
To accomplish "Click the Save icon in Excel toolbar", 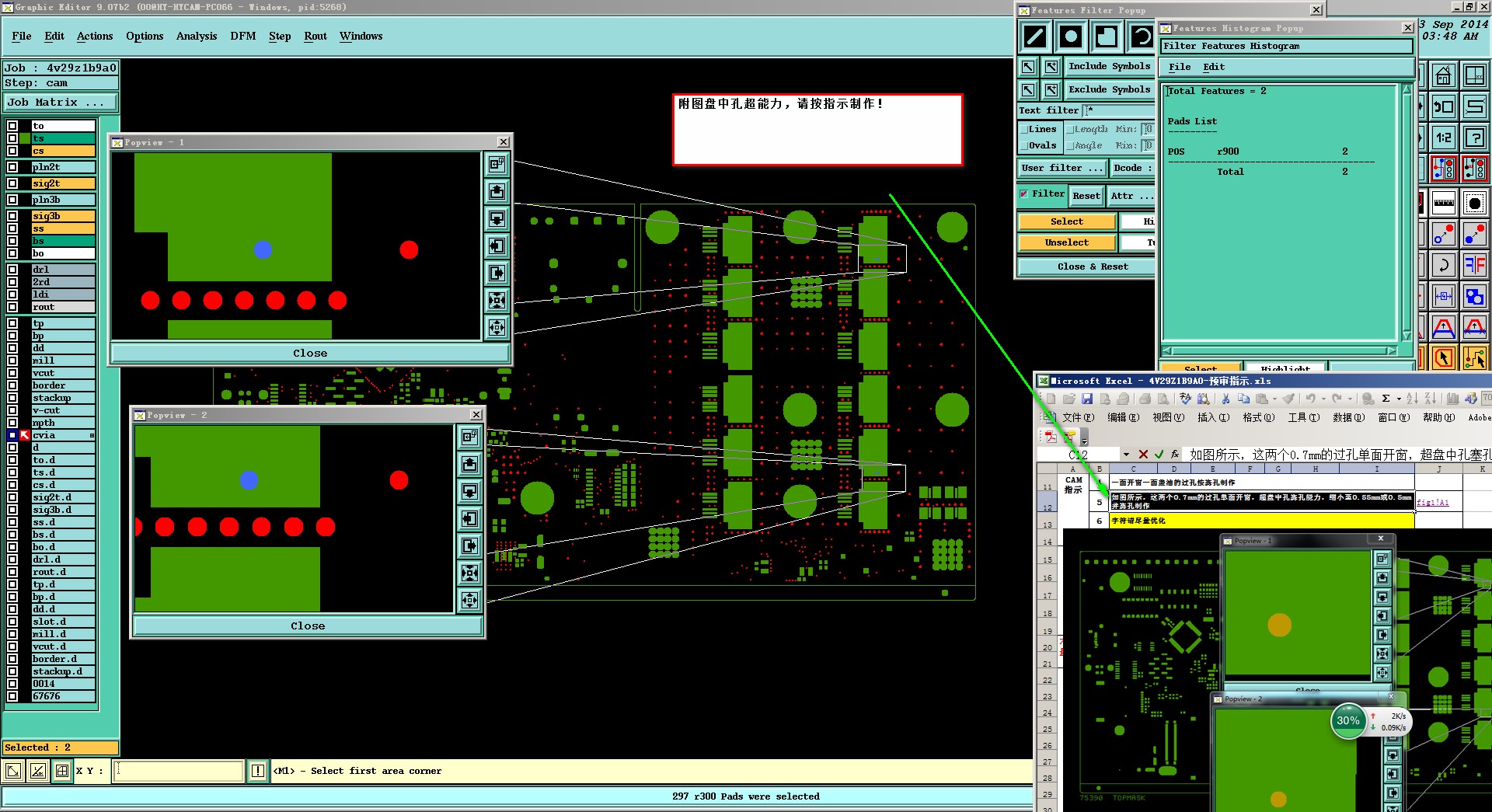I will pos(1087,399).
